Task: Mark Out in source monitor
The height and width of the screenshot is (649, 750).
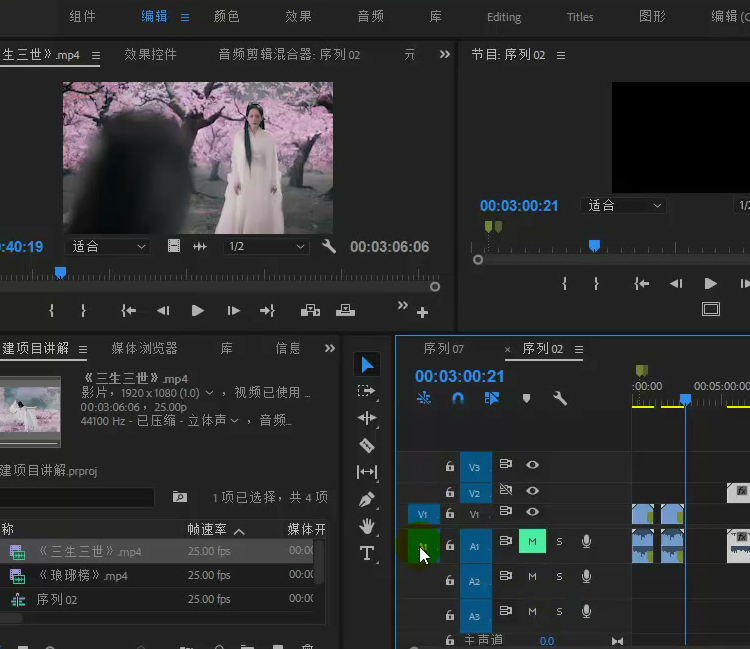Action: point(83,311)
